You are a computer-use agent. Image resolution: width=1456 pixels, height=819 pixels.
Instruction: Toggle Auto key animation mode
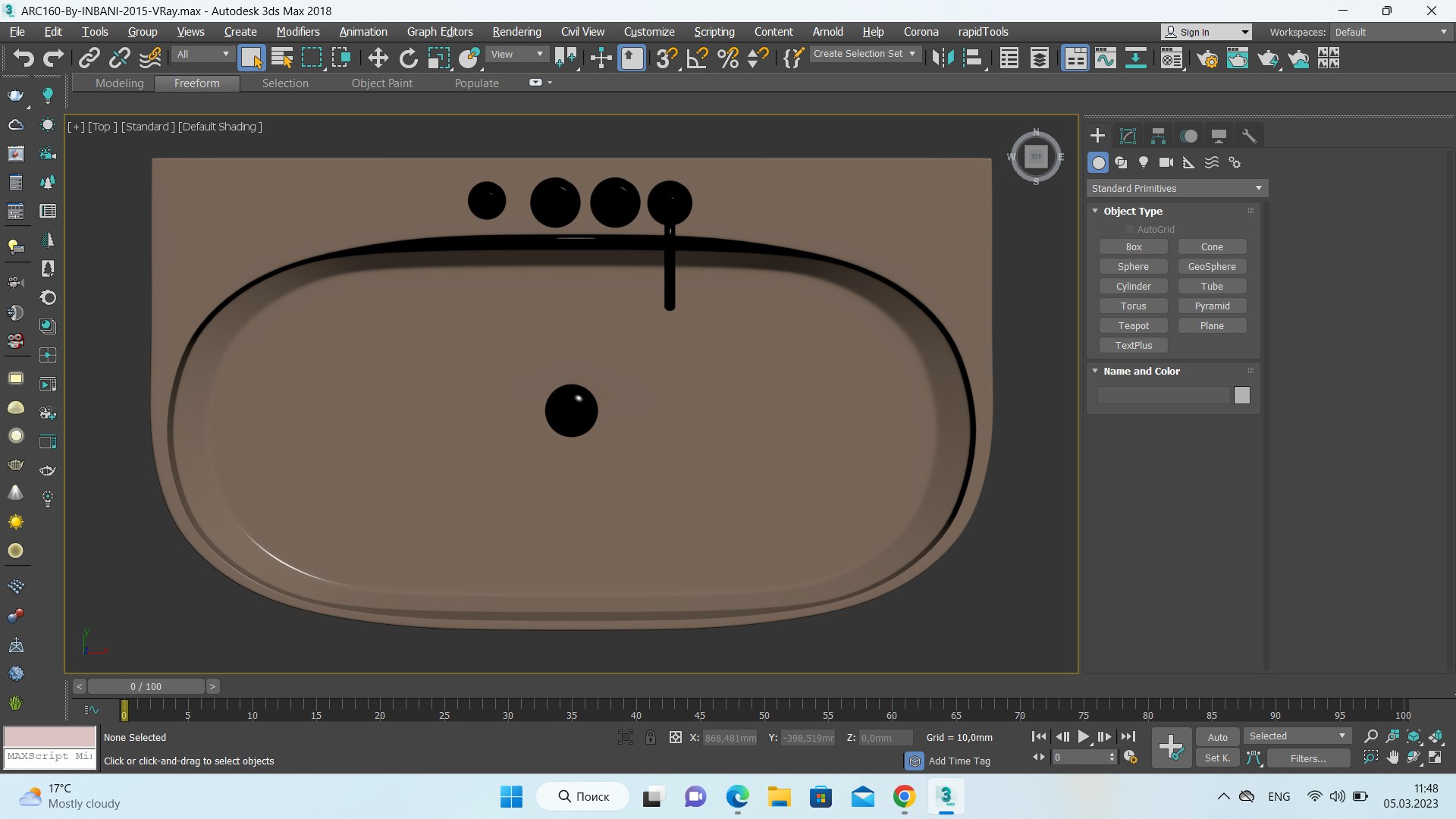1218,737
